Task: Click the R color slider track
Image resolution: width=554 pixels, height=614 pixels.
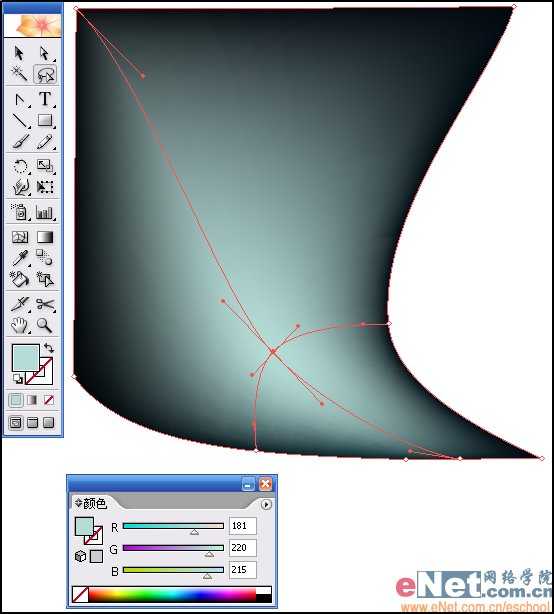Action: [x=173, y=526]
